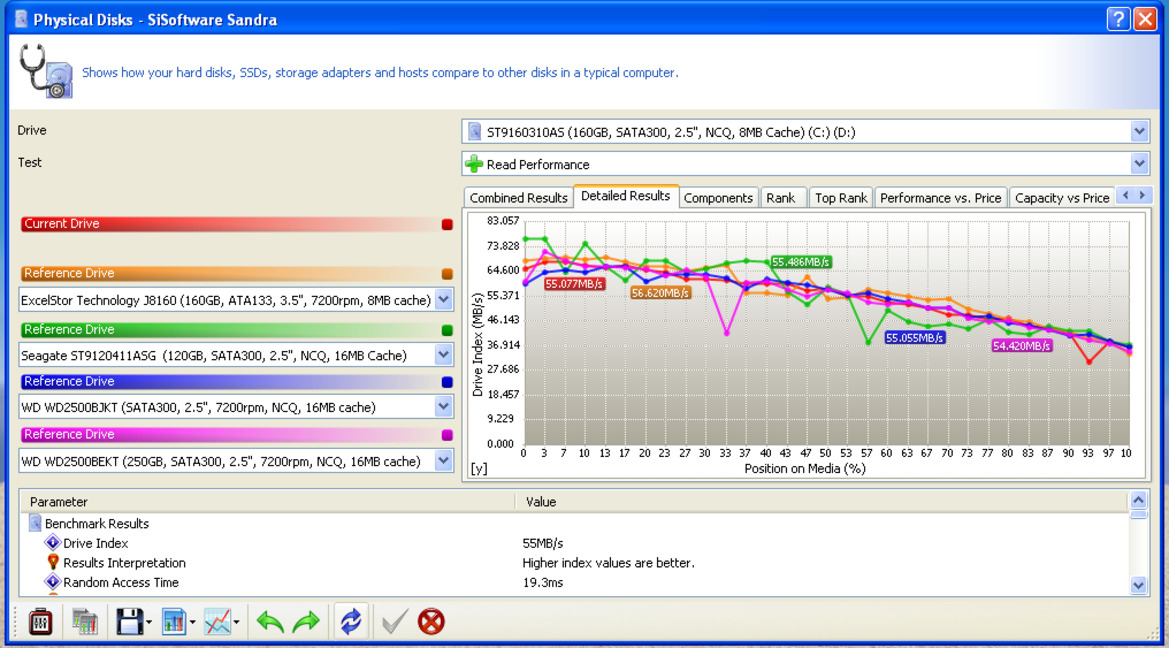The width and height of the screenshot is (1169, 648).
Task: Click the Help question mark title button
Action: pyautogui.click(x=1118, y=19)
